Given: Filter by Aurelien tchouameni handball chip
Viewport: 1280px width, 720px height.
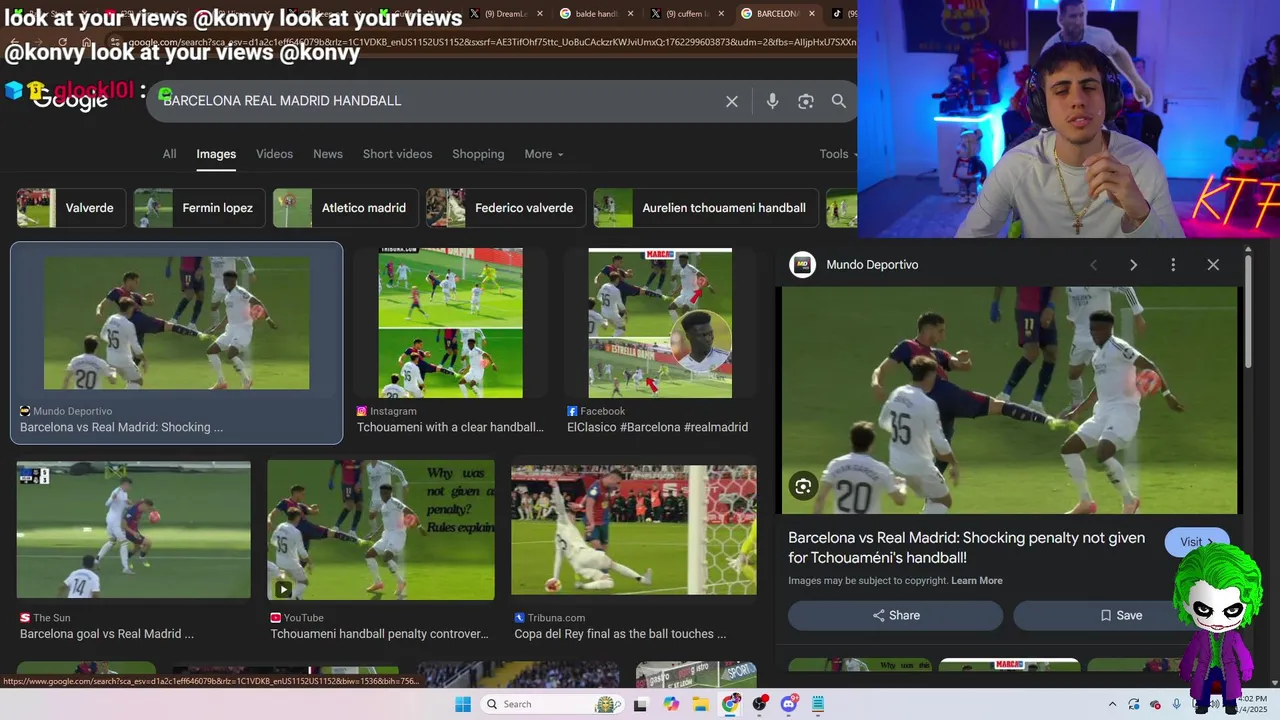Looking at the screenshot, I should pyautogui.click(x=706, y=208).
